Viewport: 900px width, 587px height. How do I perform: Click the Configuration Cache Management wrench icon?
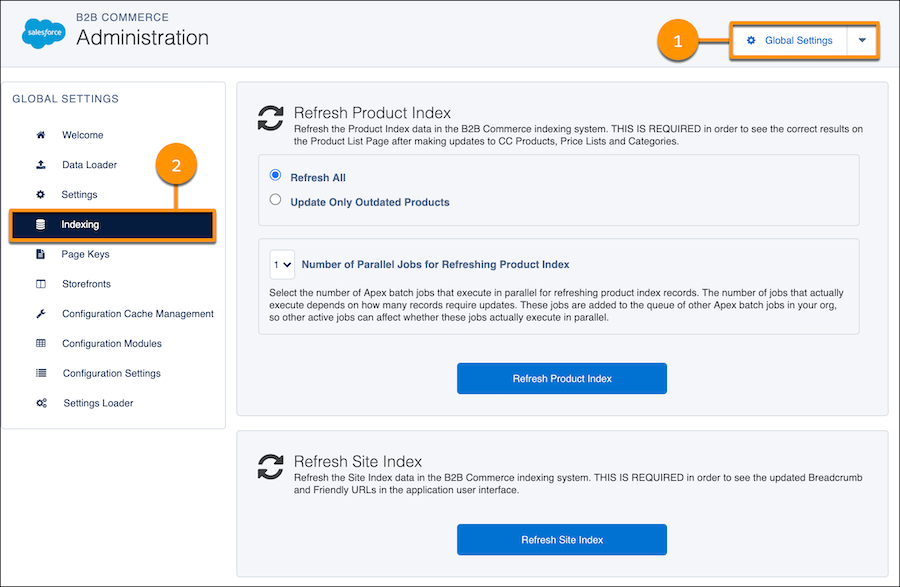41,313
